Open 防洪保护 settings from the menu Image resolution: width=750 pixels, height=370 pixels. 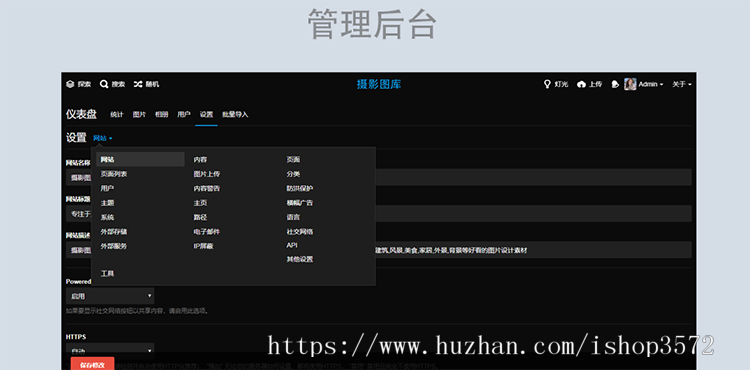[x=300, y=188]
